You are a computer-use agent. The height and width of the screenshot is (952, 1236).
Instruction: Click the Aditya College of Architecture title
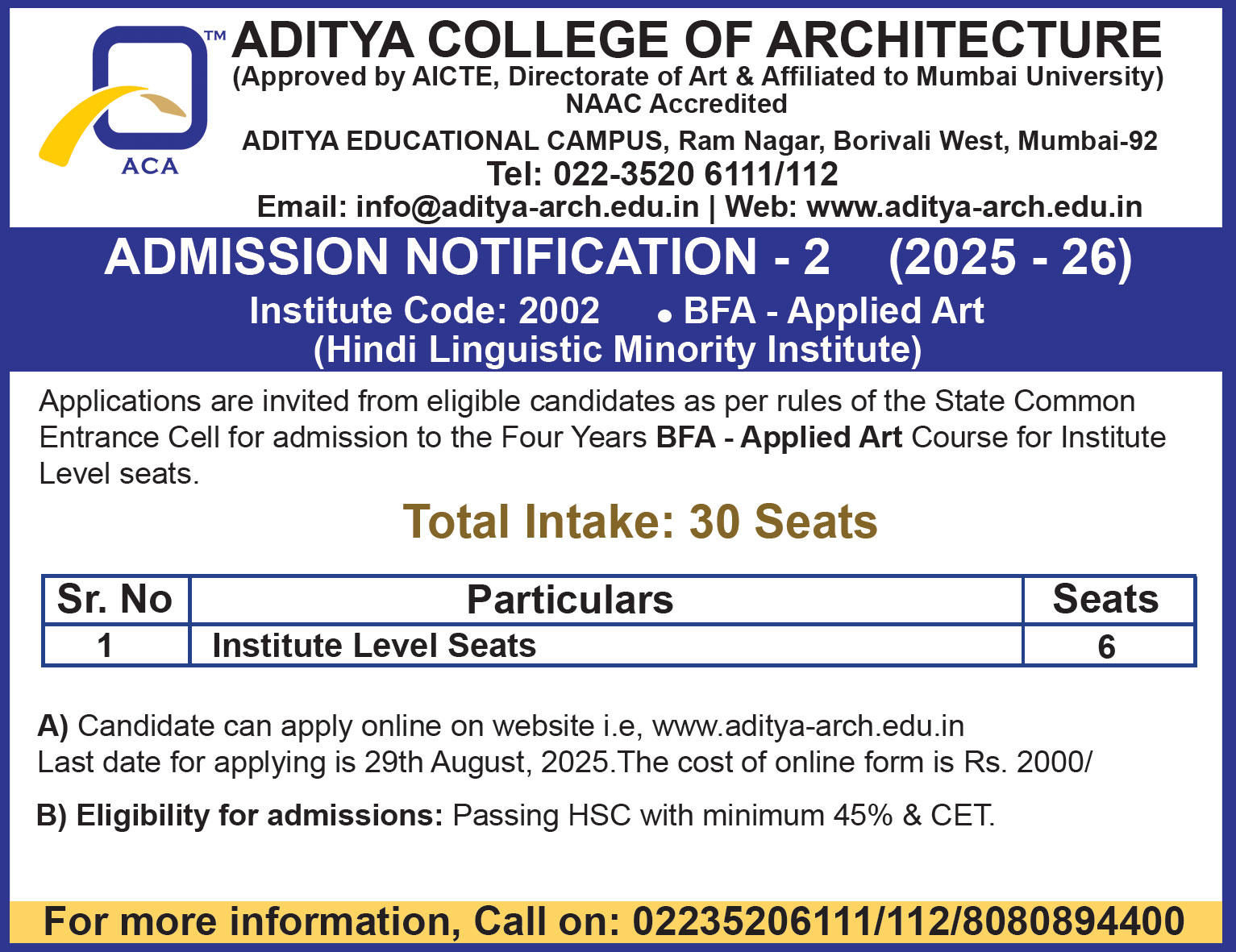(697, 40)
